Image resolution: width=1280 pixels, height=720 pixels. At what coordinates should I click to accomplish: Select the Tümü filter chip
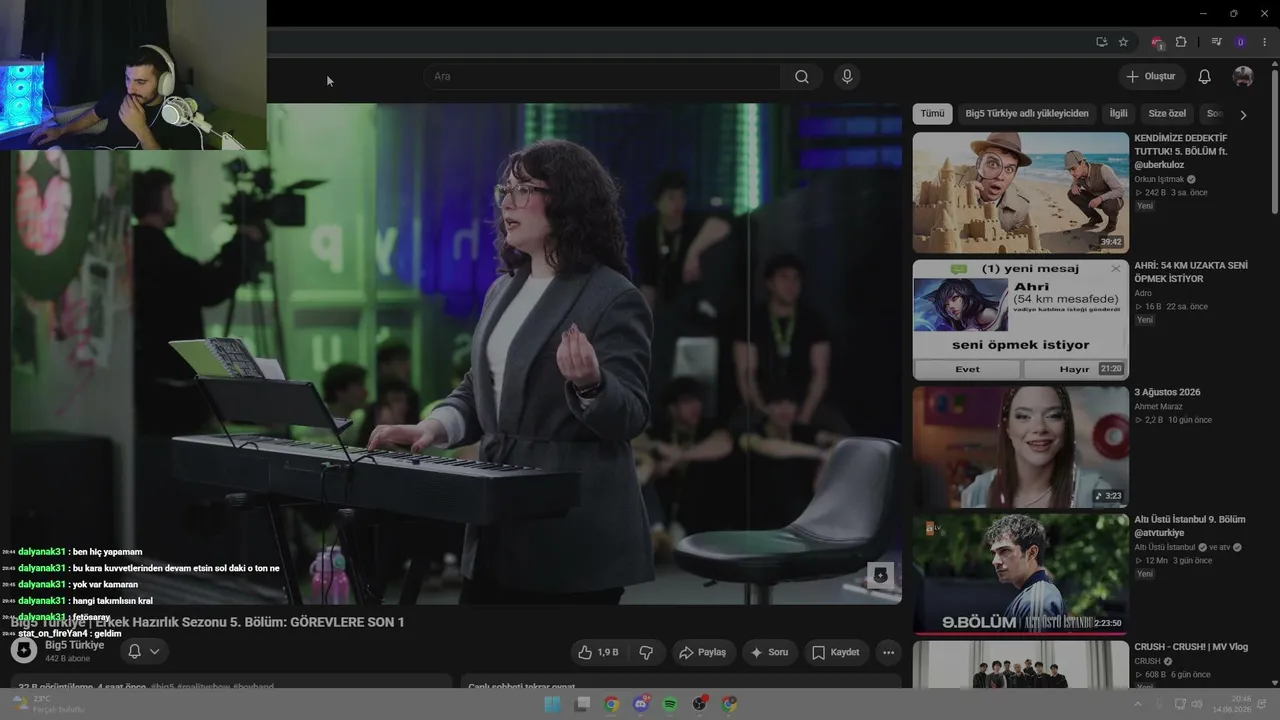932,114
